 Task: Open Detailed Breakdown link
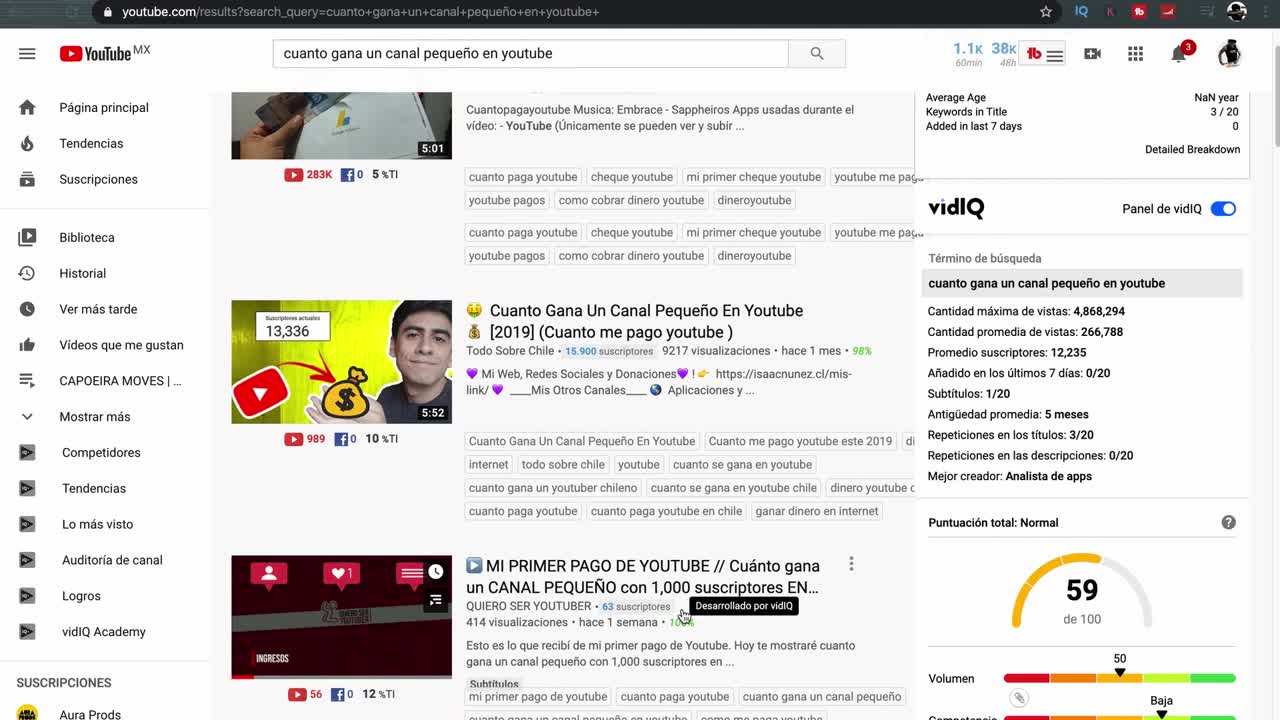(1192, 149)
